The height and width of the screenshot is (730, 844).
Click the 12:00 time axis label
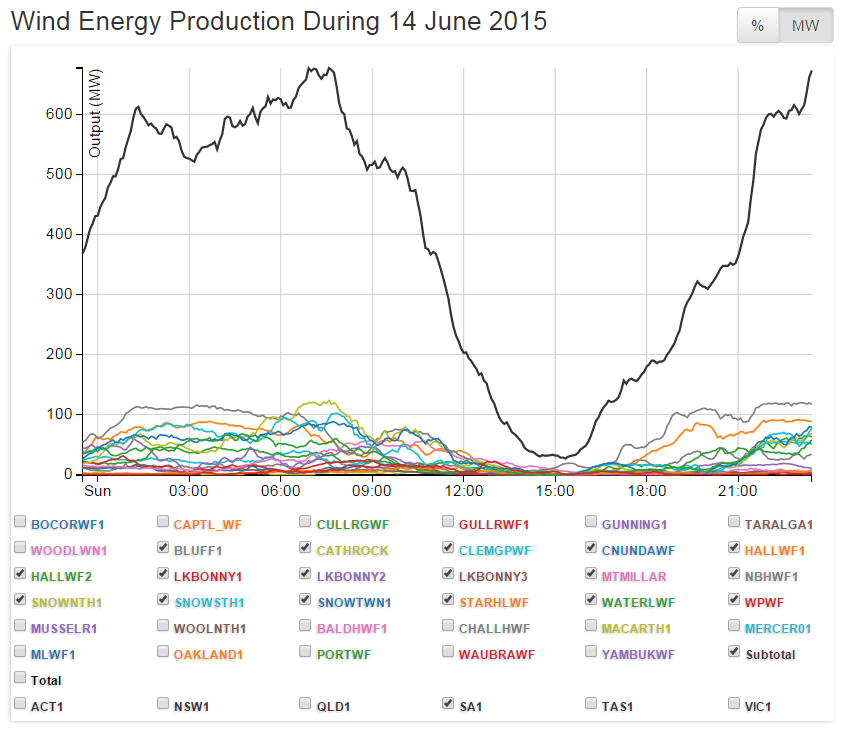click(464, 492)
